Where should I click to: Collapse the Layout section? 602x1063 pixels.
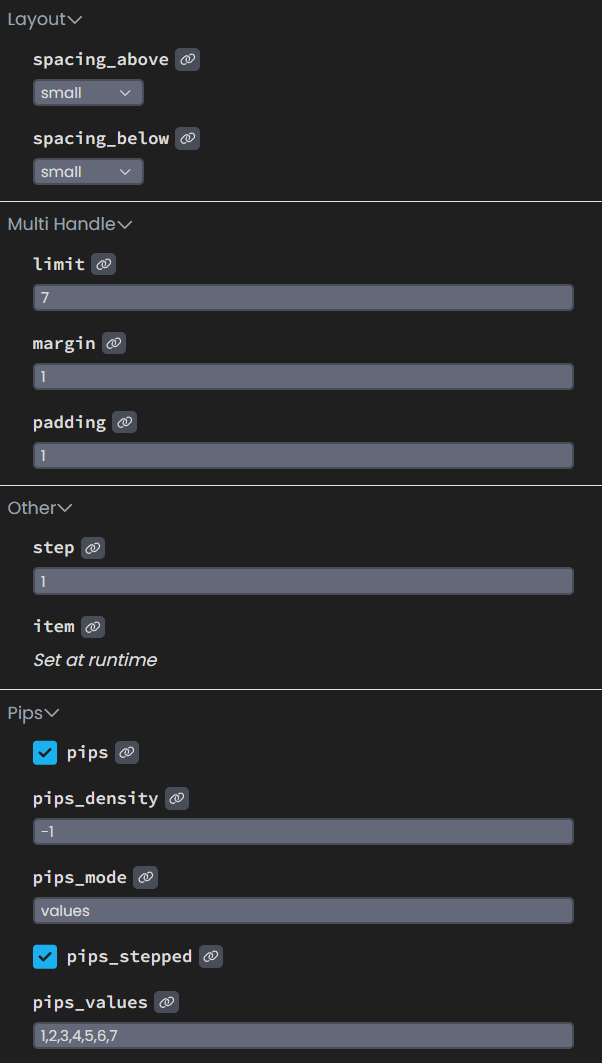point(45,18)
